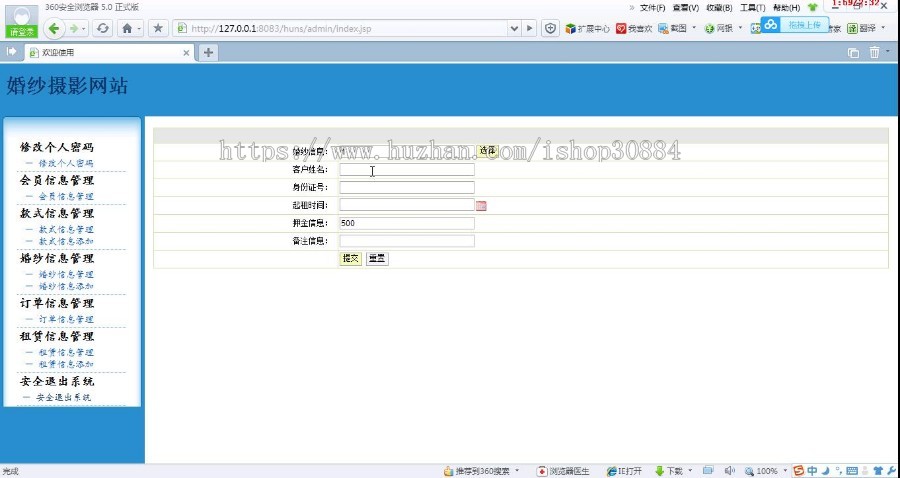Open the blue 会员信息管理 sub-link
The height and width of the screenshot is (478, 900).
pos(65,196)
